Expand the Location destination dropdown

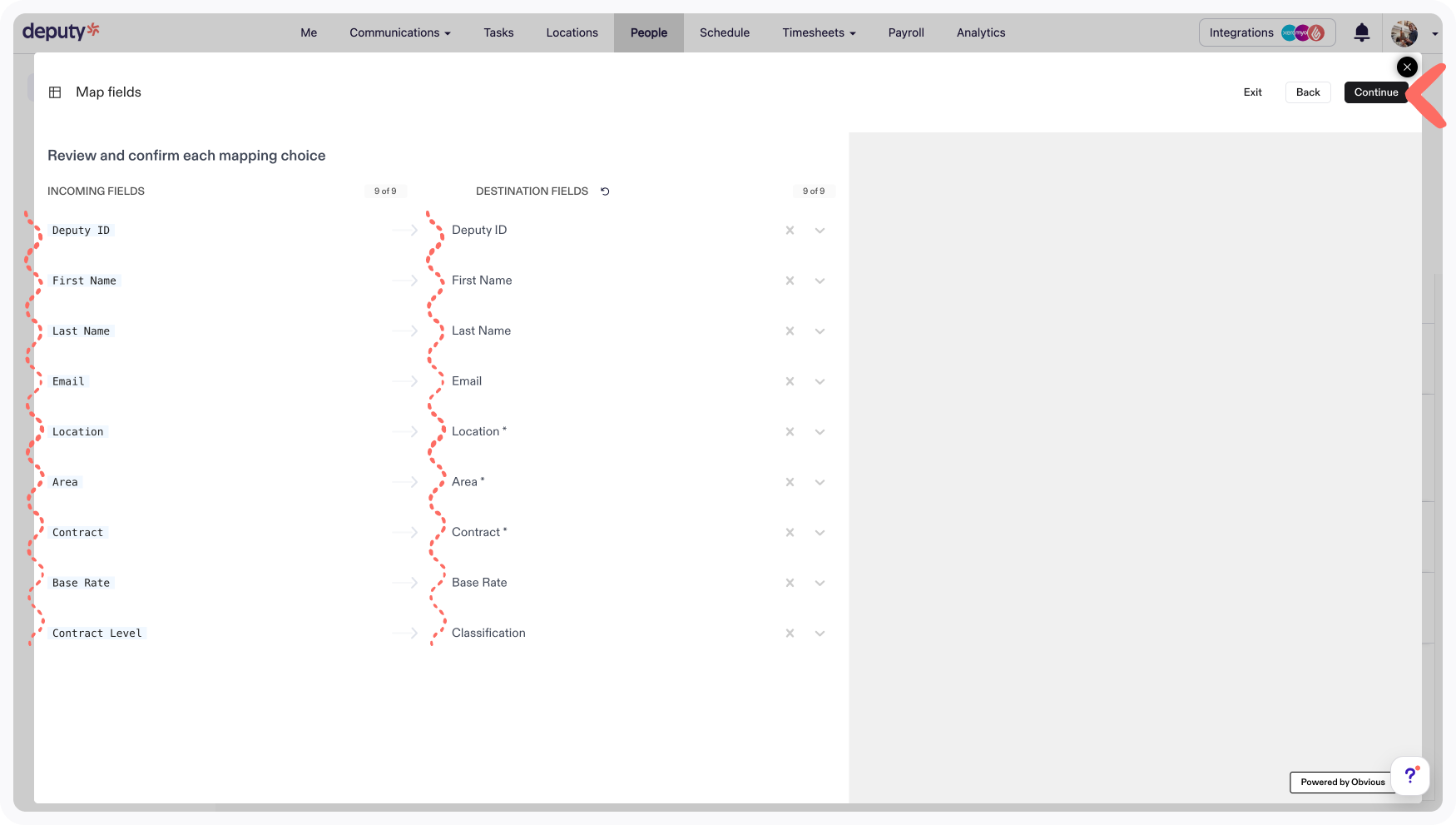[820, 432]
